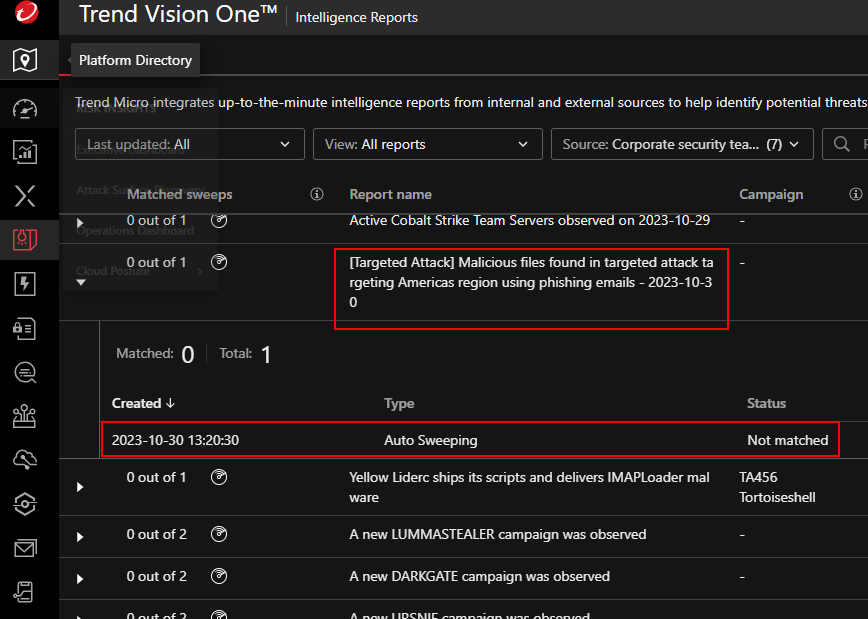
Task: Click the Auto Sweeping type cell
Action: [x=431, y=440]
